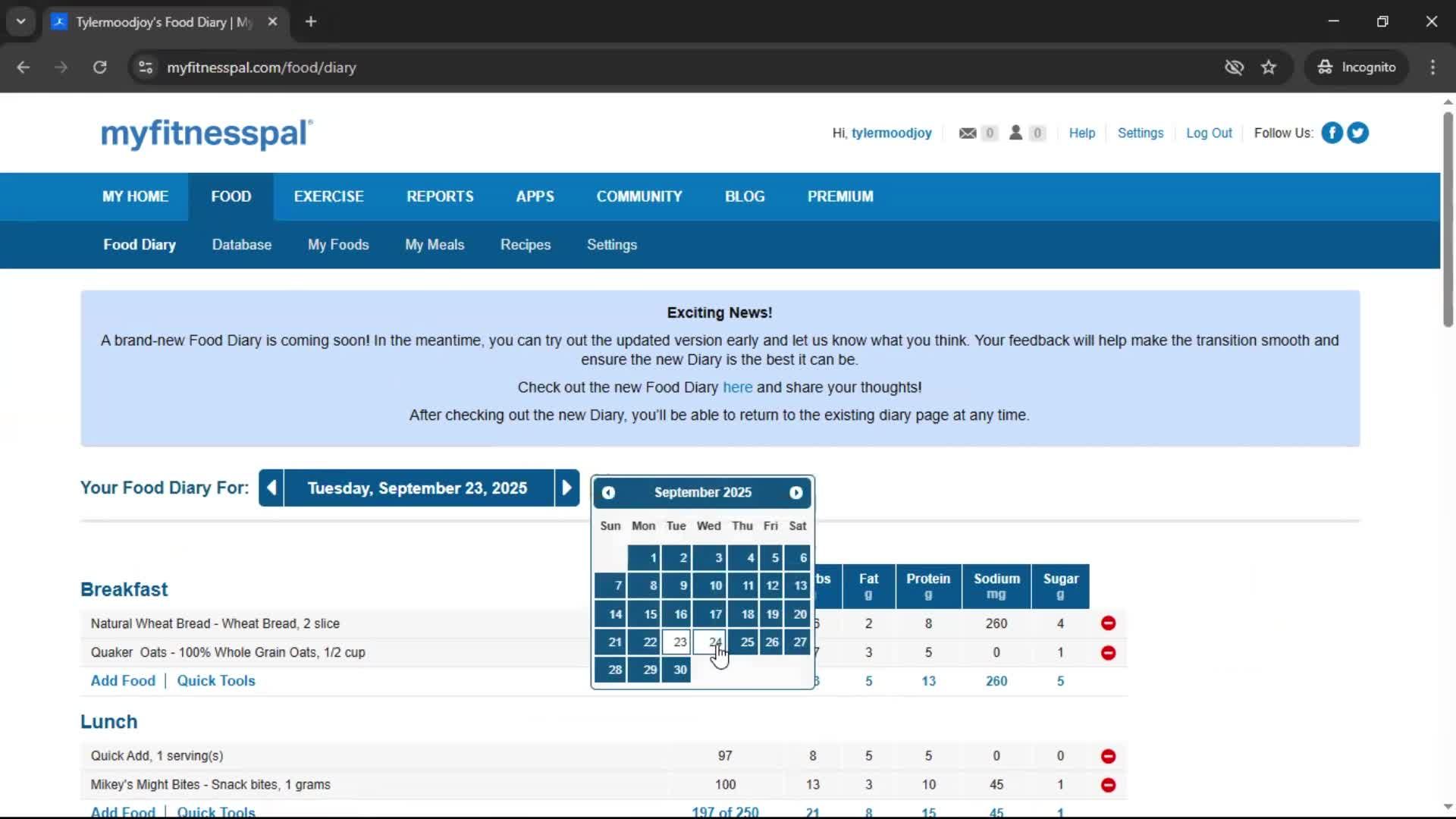The width and height of the screenshot is (1456, 819).
Task: Delete Natural Wheat Bread entry
Action: tap(1108, 623)
